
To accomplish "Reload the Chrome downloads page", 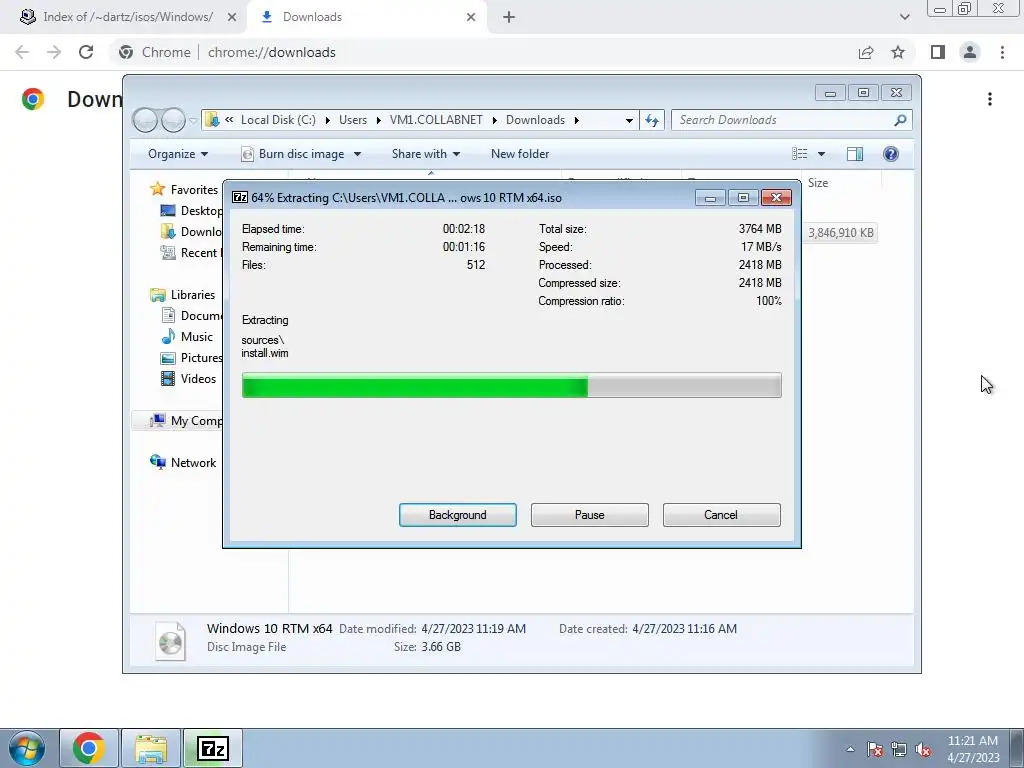I will (86, 52).
